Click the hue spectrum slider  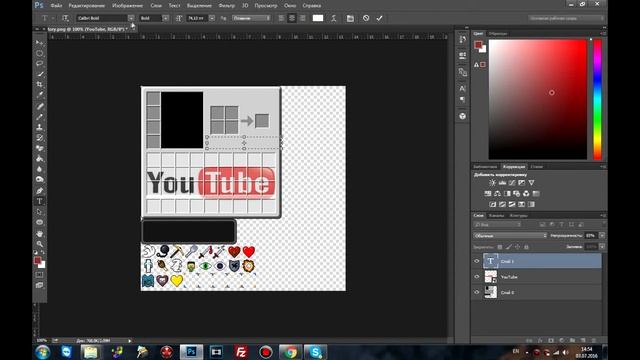(x=598, y=99)
